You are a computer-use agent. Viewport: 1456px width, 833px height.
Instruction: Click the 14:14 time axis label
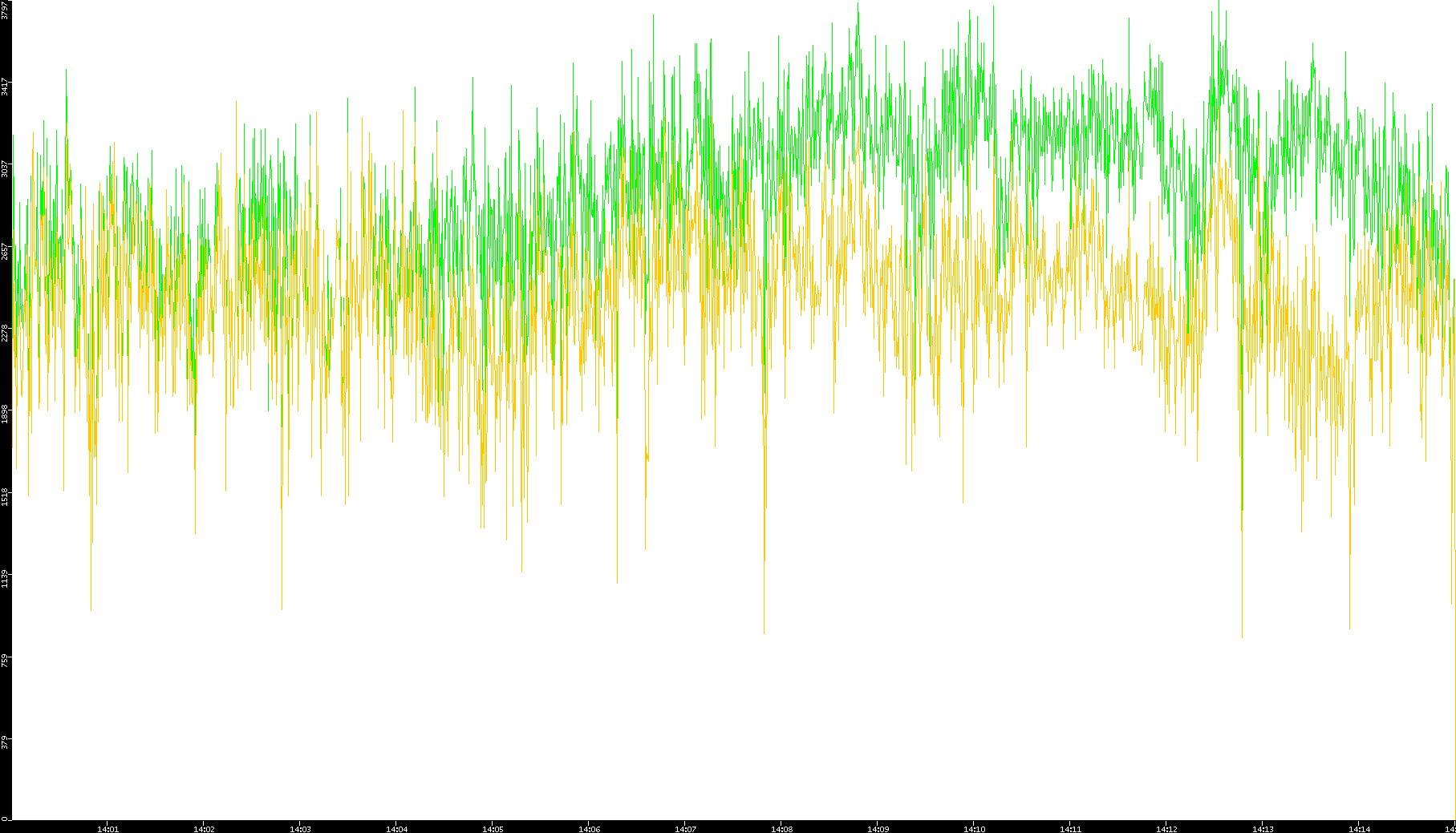[x=1359, y=829]
